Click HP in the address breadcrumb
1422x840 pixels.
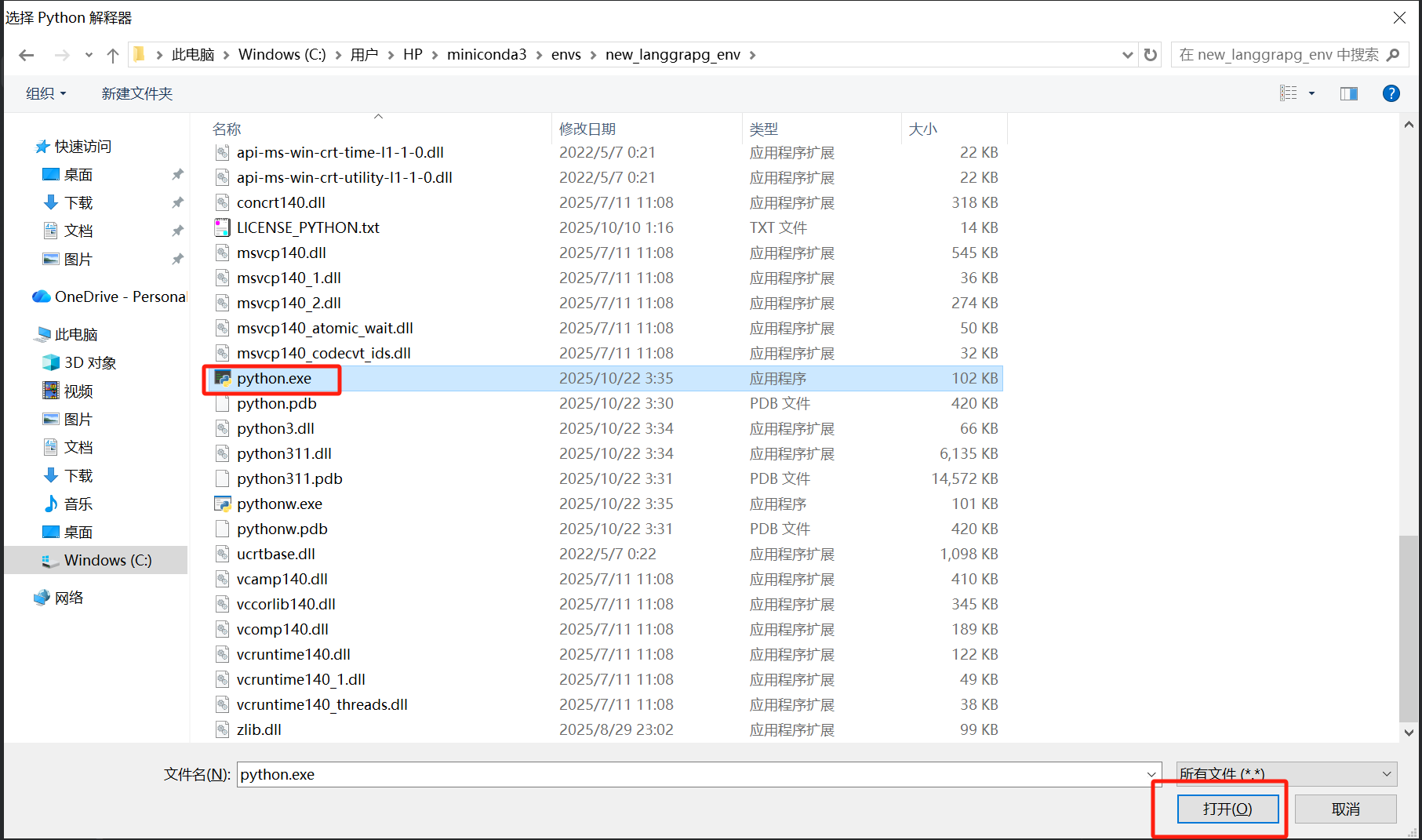[413, 55]
